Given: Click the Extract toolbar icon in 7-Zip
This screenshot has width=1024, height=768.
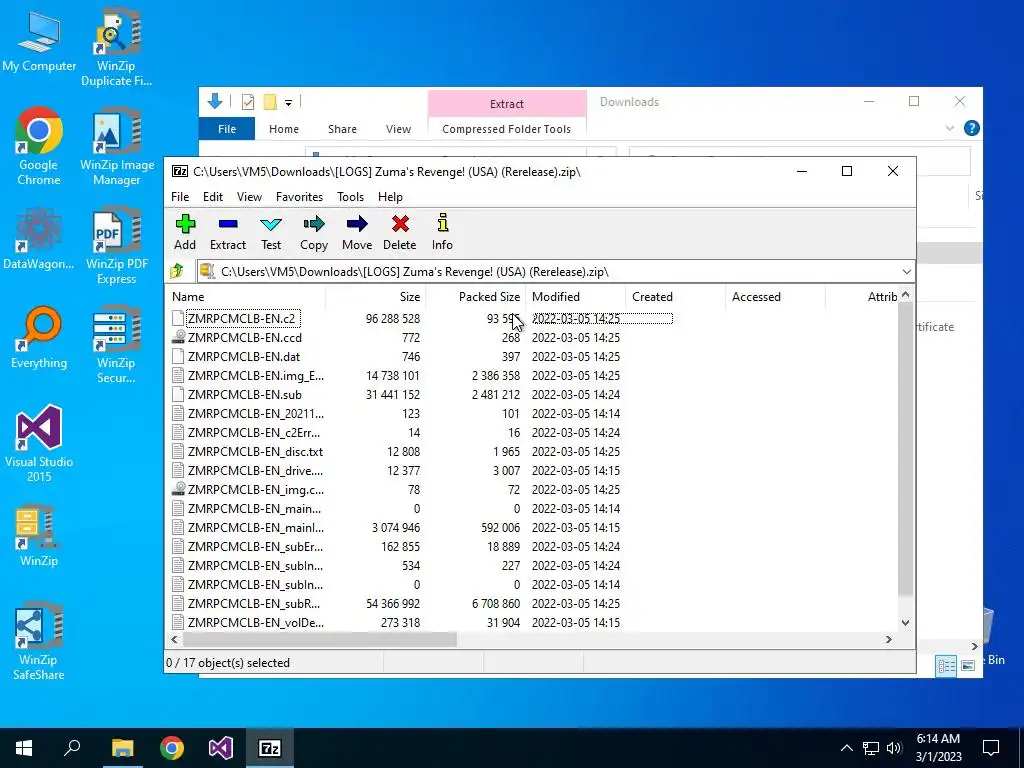Looking at the screenshot, I should (227, 232).
